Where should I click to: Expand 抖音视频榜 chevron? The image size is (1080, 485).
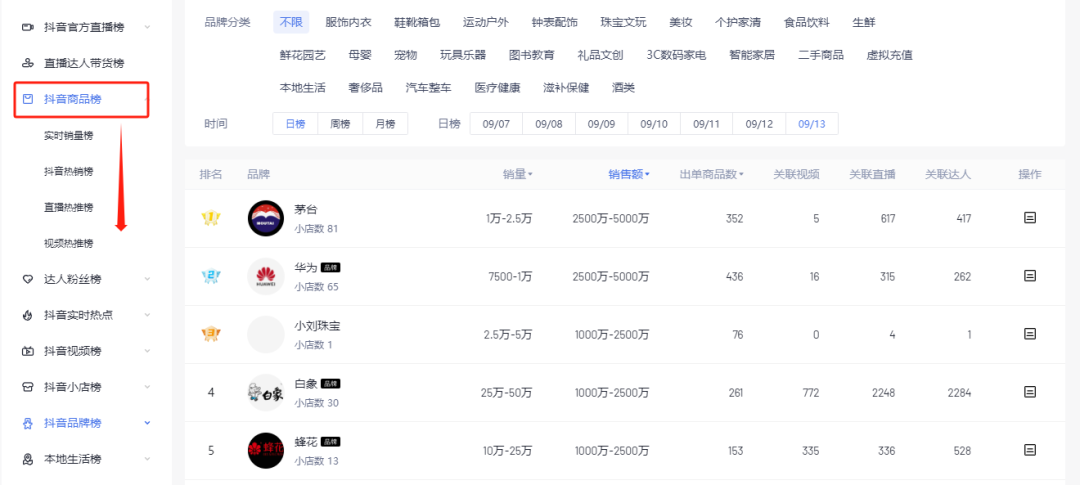pos(147,351)
